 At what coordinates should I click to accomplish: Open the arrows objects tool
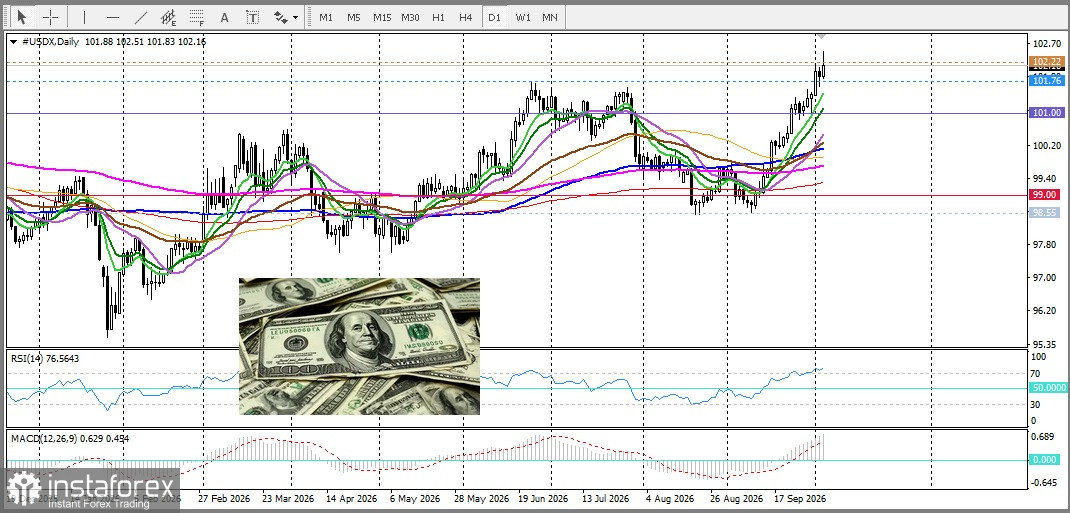[280, 17]
